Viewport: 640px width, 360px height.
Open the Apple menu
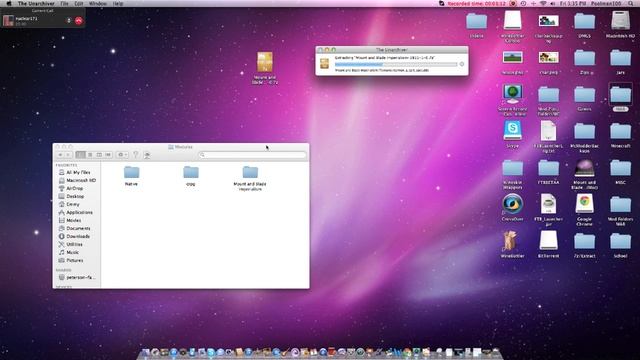point(9,3)
